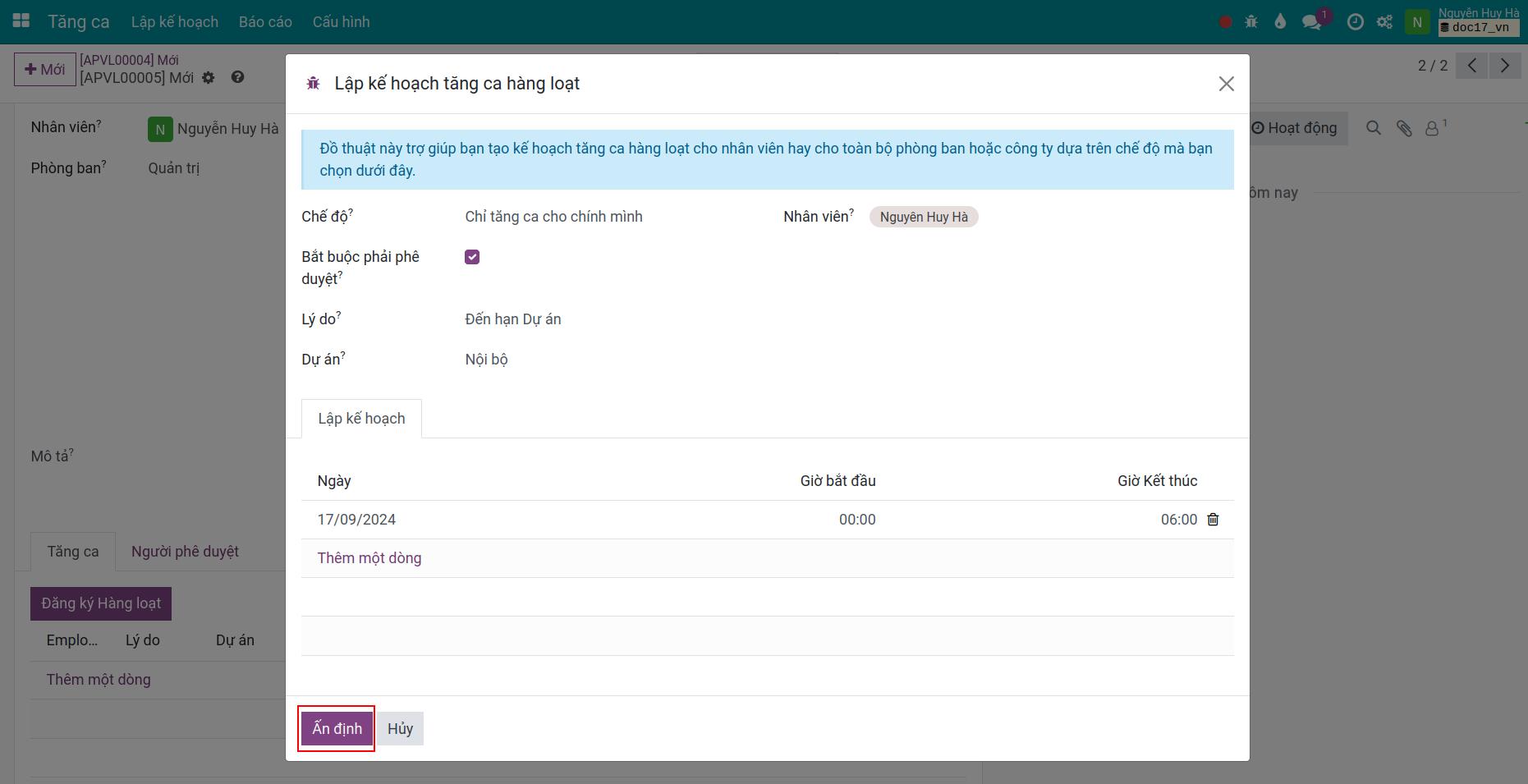Viewport: 1528px width, 784px height.
Task: Click the settings gears icon in top bar
Action: click(x=1384, y=22)
